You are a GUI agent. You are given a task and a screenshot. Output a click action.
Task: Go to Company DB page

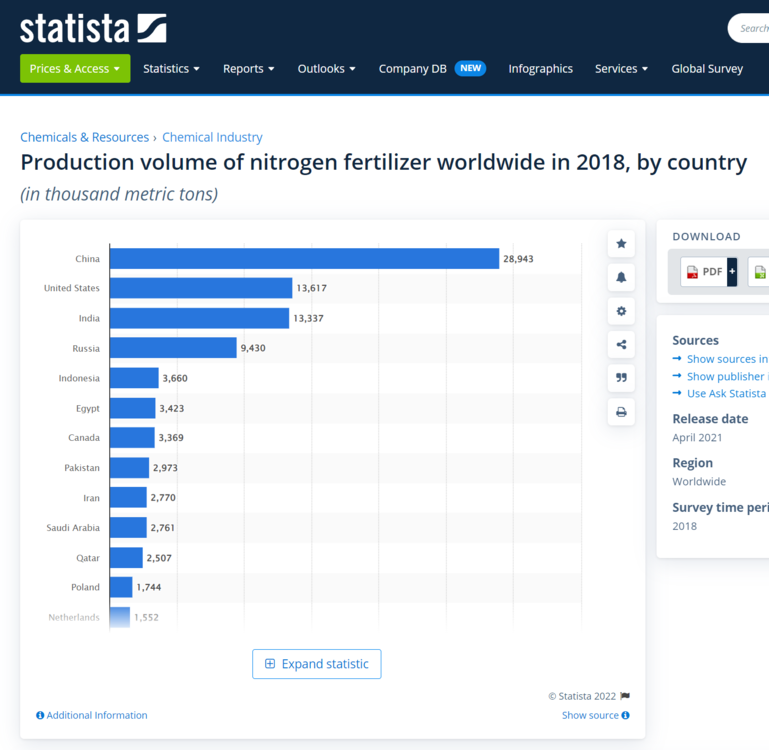[412, 69]
